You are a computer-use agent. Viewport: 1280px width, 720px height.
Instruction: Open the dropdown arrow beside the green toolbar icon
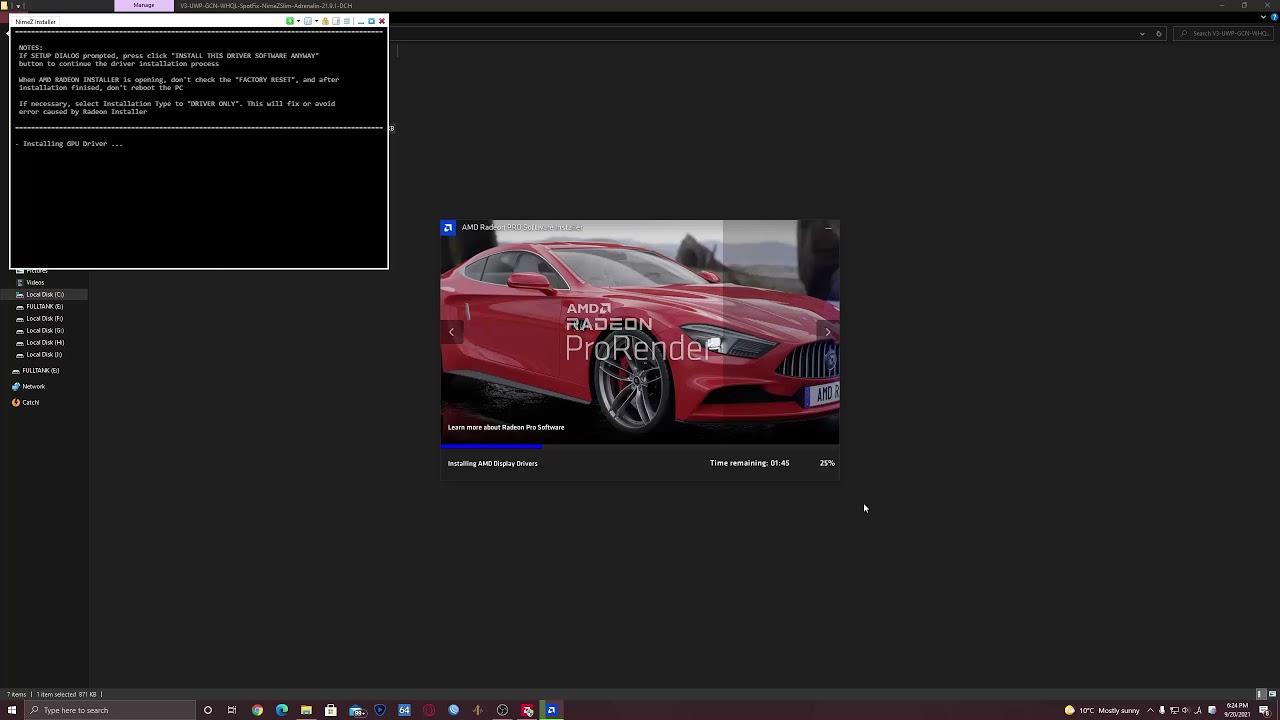point(299,21)
